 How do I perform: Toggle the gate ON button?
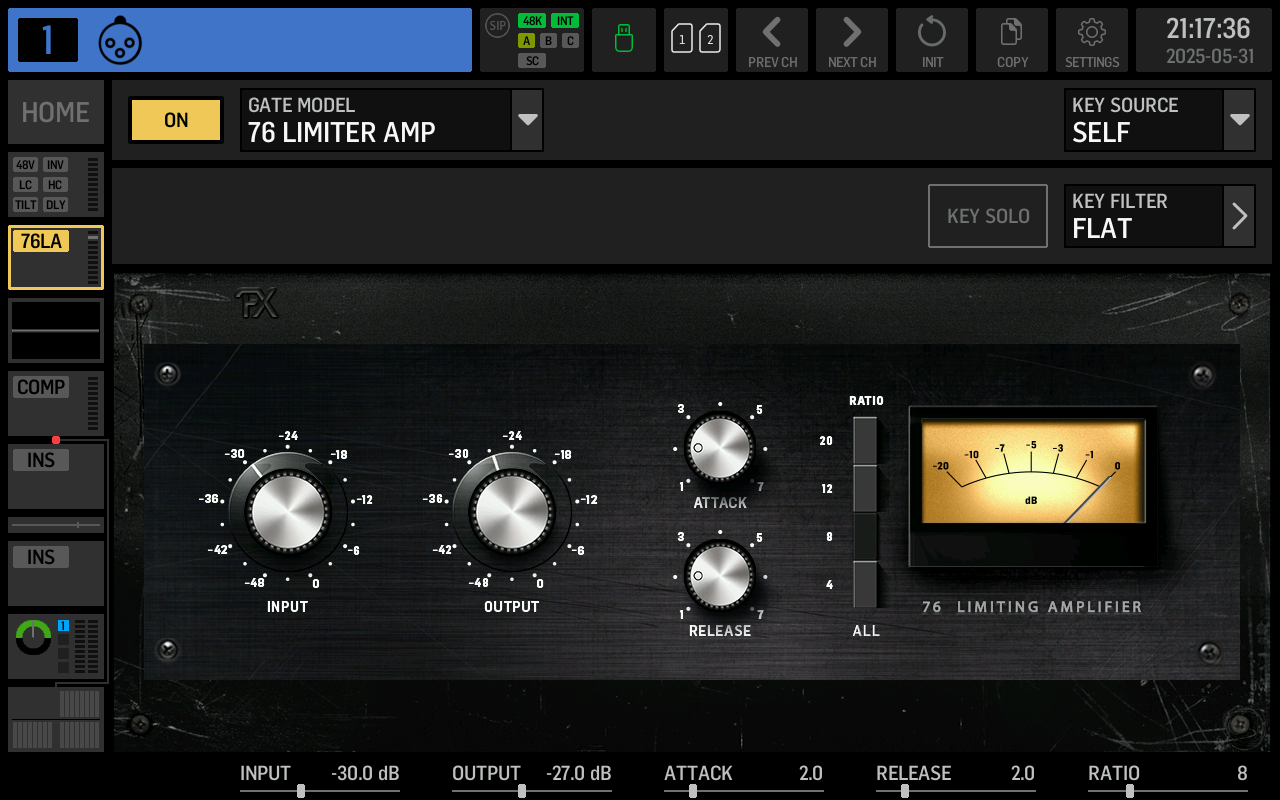(175, 120)
